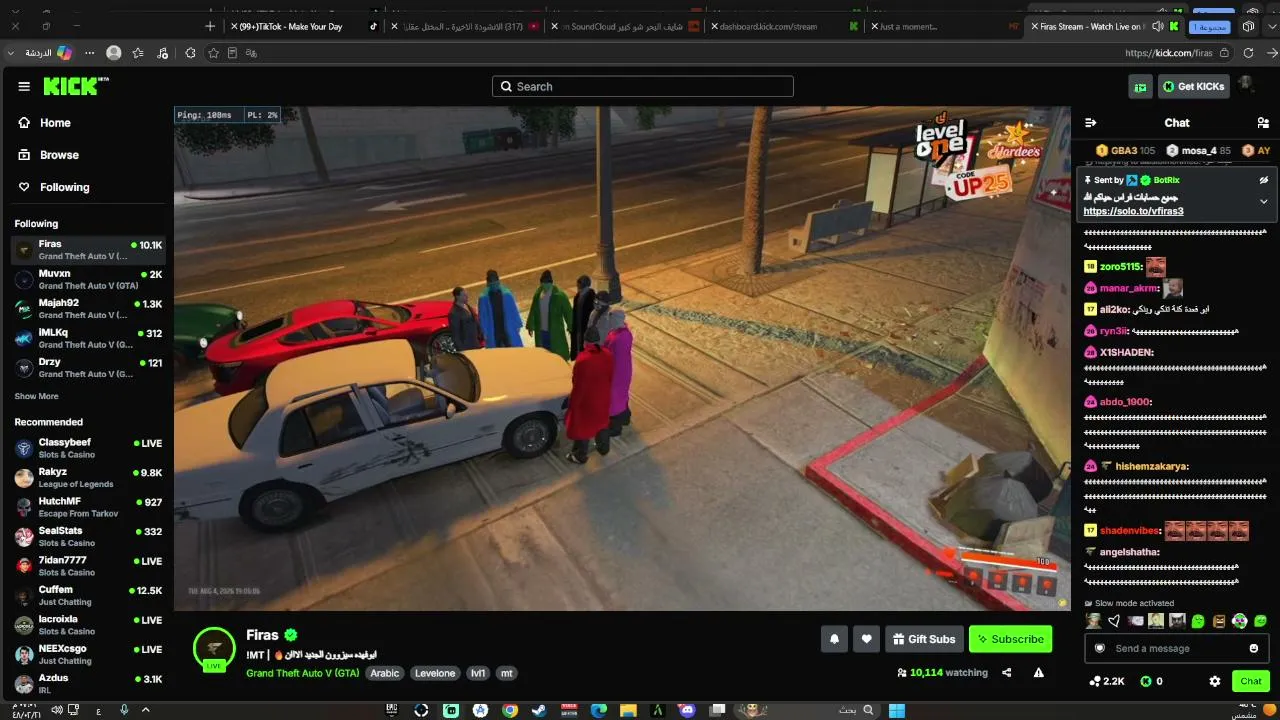The height and width of the screenshot is (720, 1280).
Task: Mute the Firas Stream tab audio
Action: click(x=1158, y=26)
